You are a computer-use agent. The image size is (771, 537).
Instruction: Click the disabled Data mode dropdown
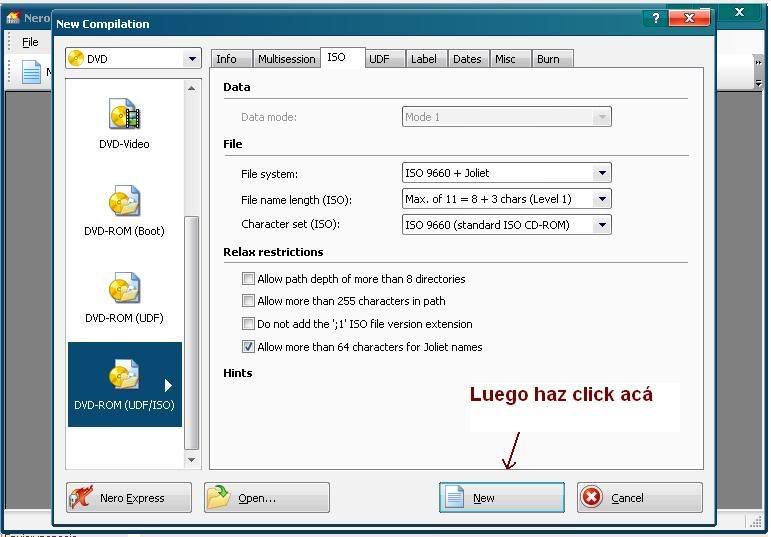point(506,117)
